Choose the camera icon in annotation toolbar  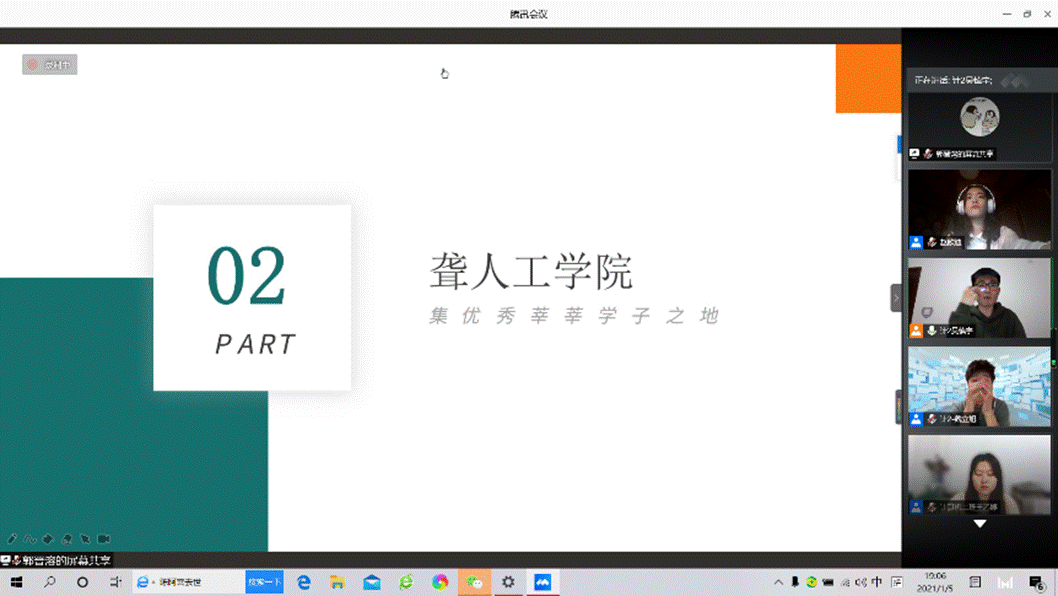click(104, 539)
